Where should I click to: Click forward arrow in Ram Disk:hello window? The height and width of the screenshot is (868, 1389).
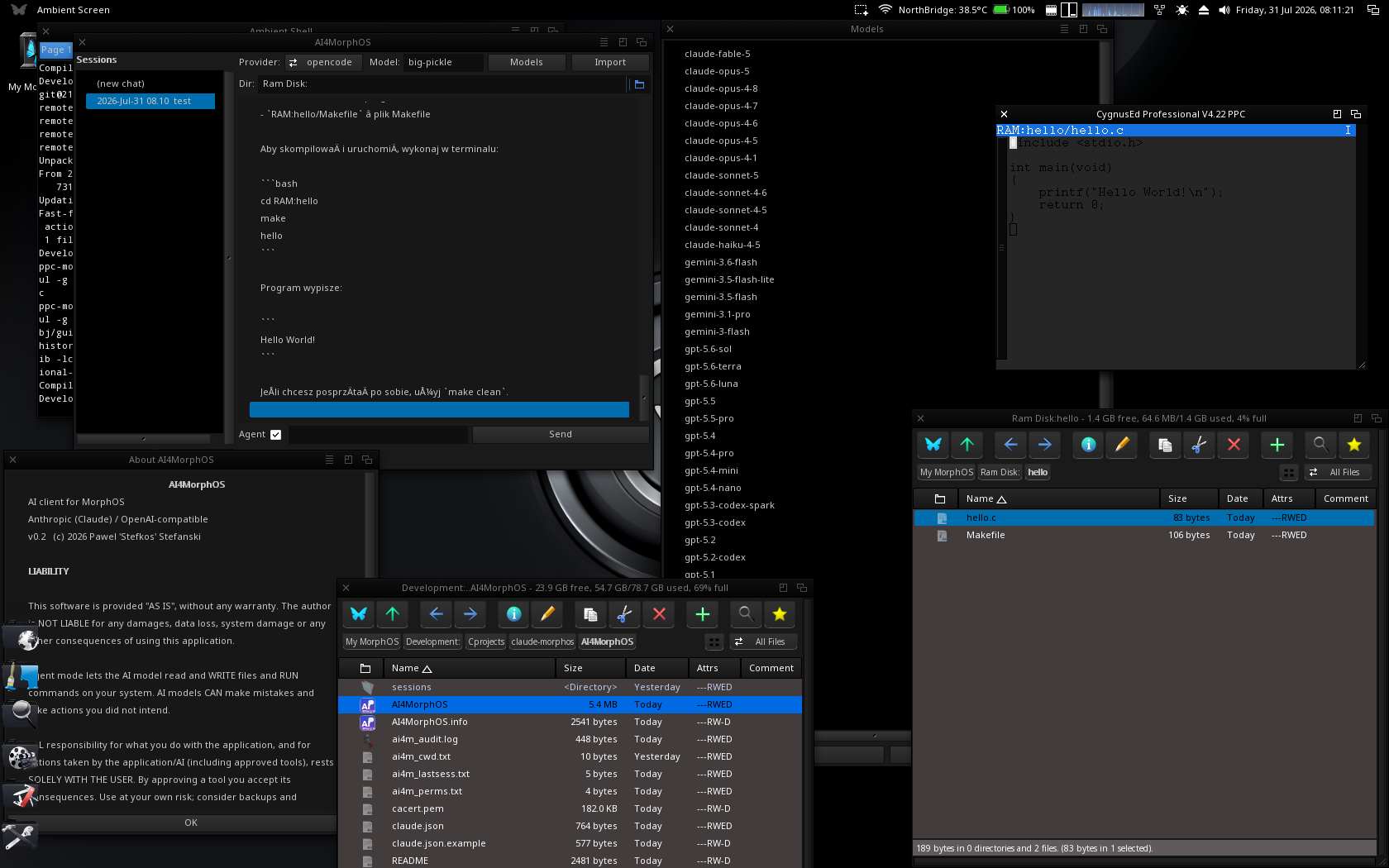1045,445
